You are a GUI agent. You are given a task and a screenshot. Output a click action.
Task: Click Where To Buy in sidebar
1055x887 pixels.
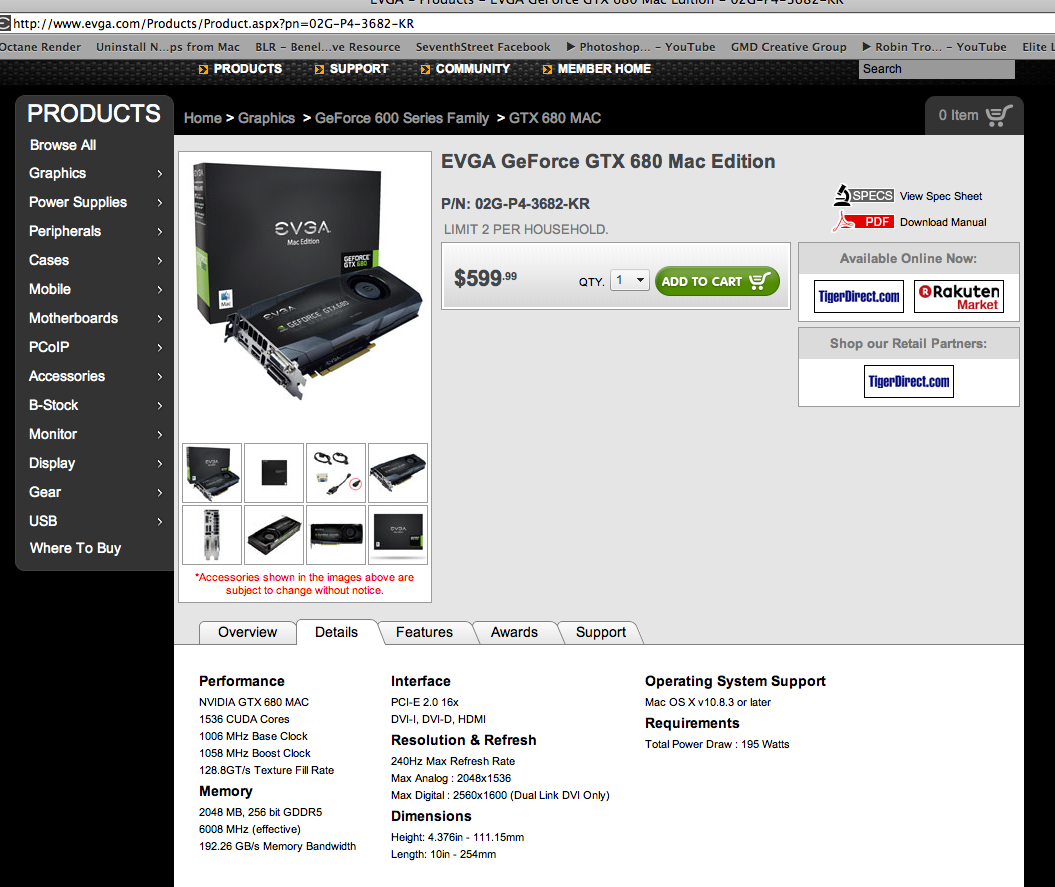coord(75,548)
